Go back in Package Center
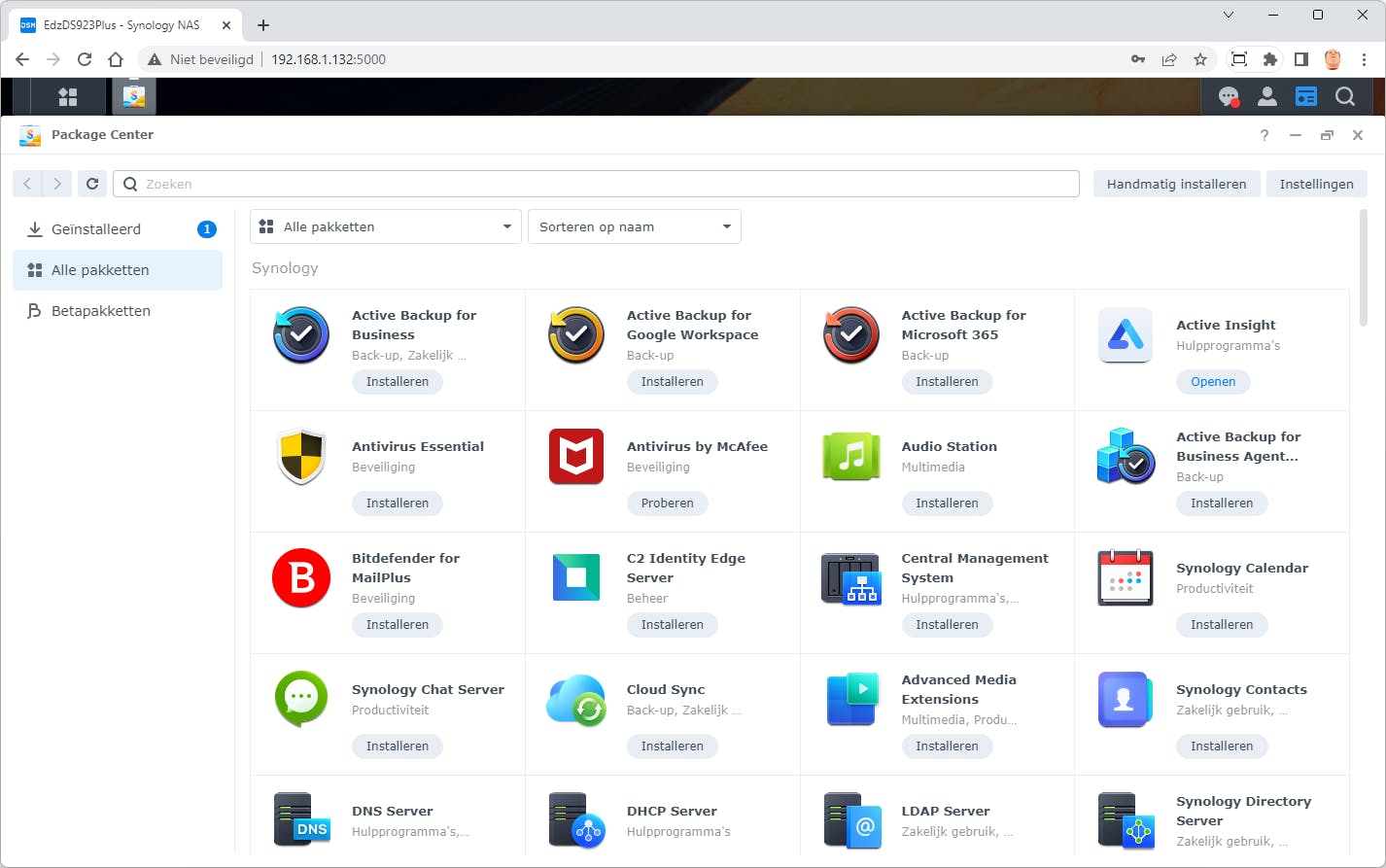This screenshot has height=868, width=1386. click(27, 184)
